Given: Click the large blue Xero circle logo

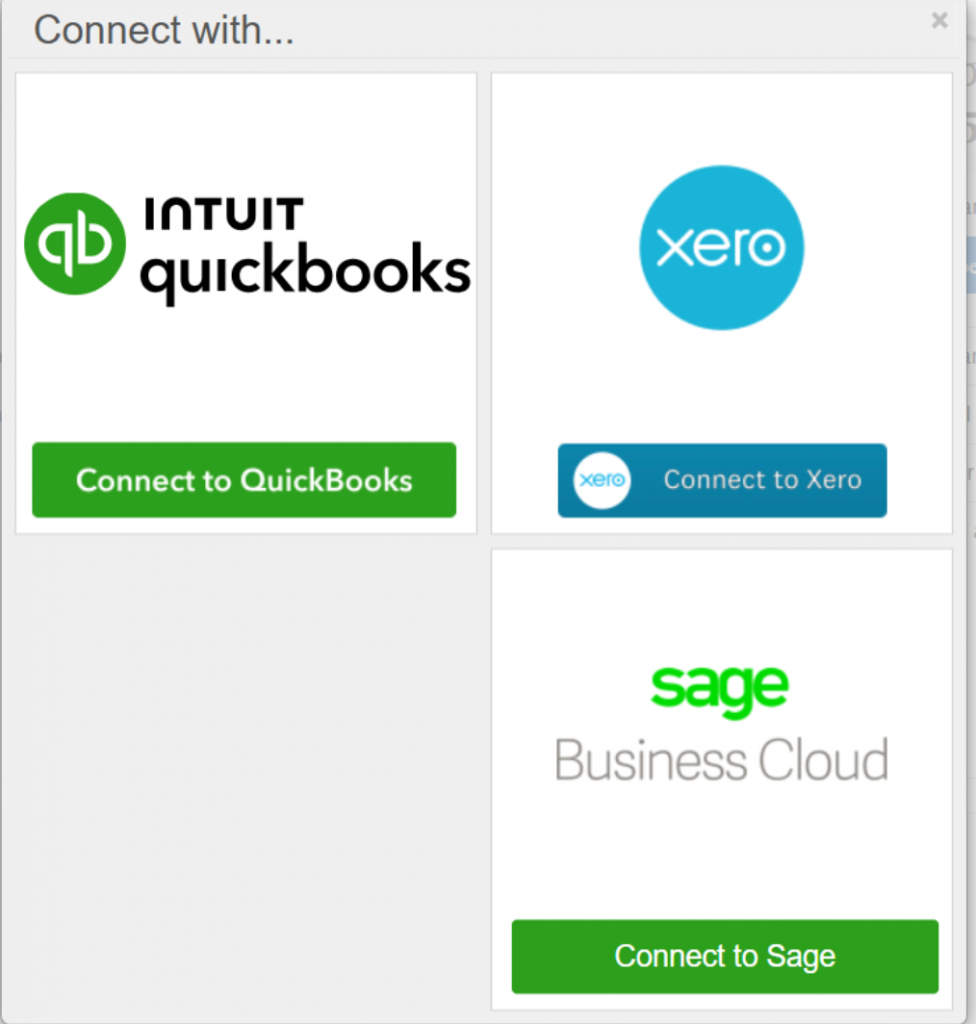Looking at the screenshot, I should point(721,248).
